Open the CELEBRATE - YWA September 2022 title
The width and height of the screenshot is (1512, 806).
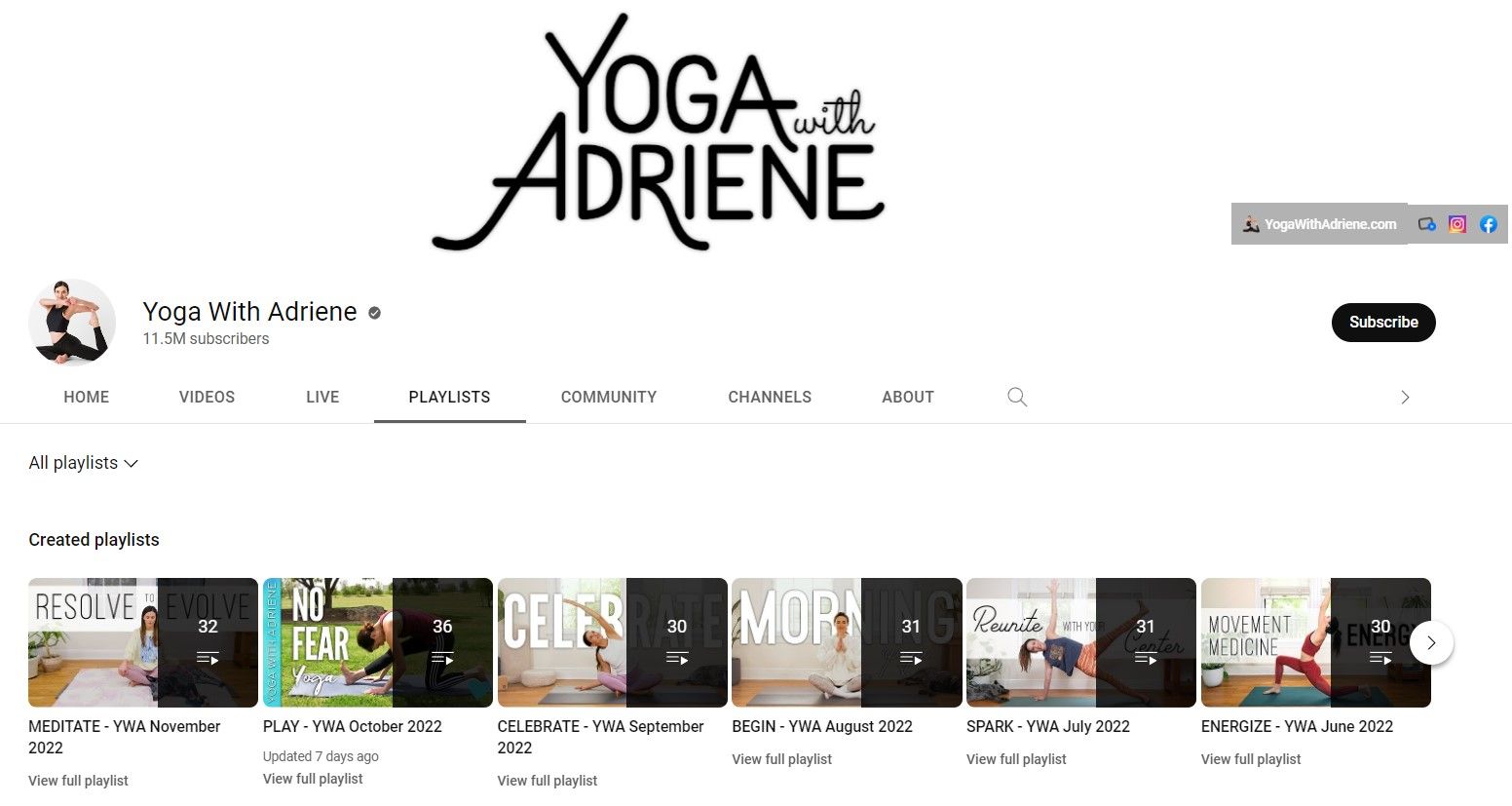[601, 737]
